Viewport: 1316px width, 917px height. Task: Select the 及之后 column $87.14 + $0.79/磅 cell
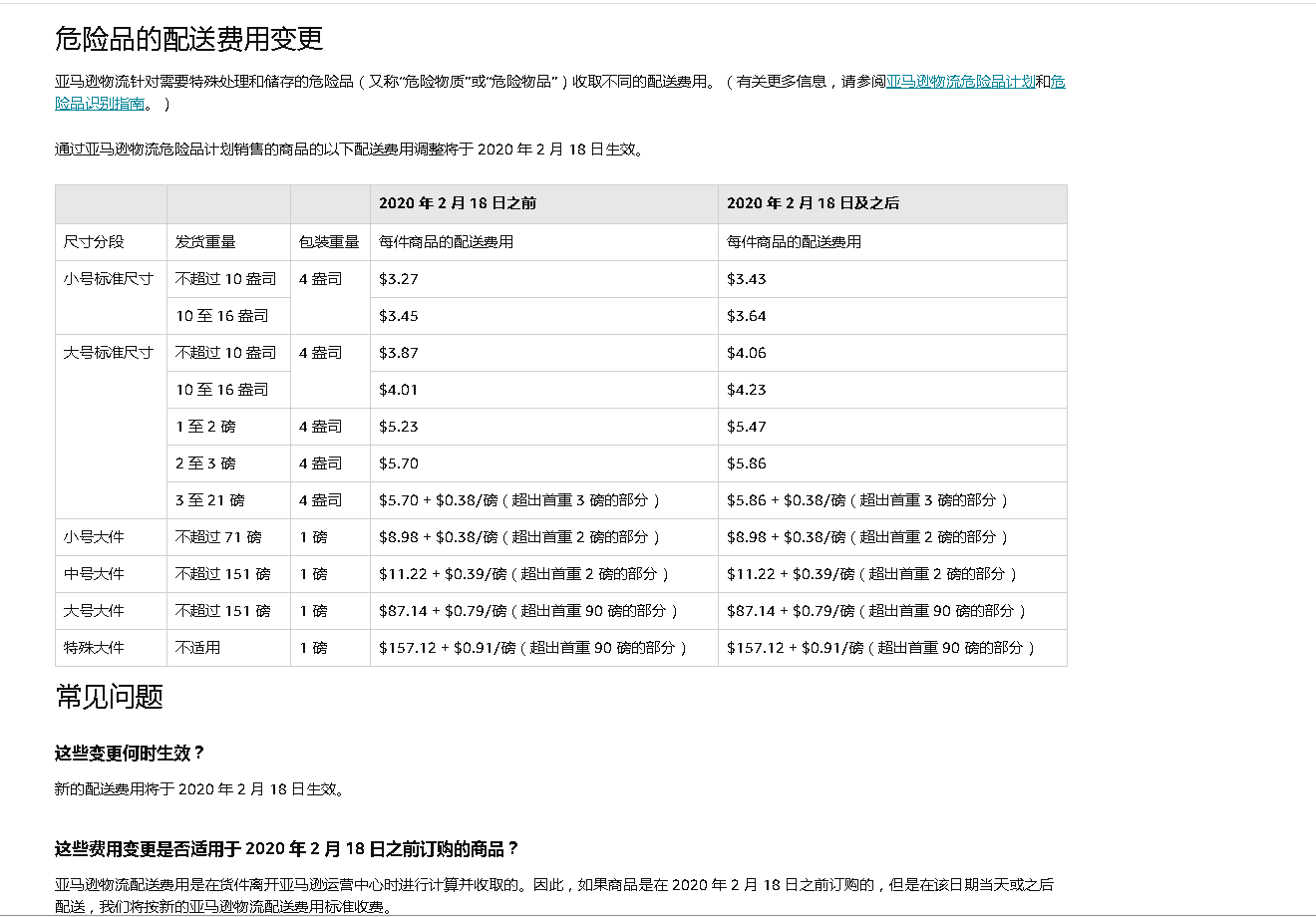[892, 611]
